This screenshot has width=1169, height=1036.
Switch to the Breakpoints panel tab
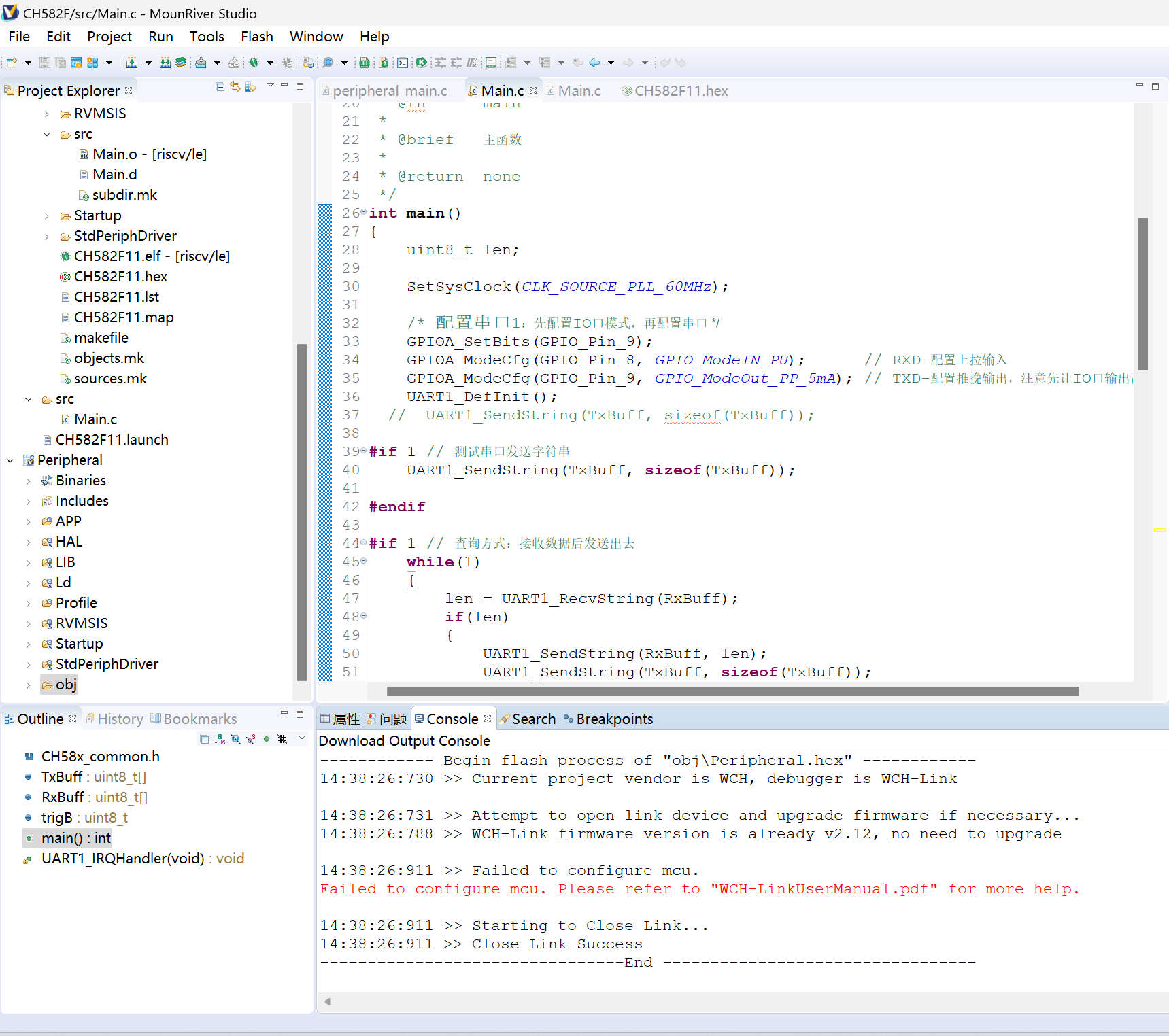(608, 719)
